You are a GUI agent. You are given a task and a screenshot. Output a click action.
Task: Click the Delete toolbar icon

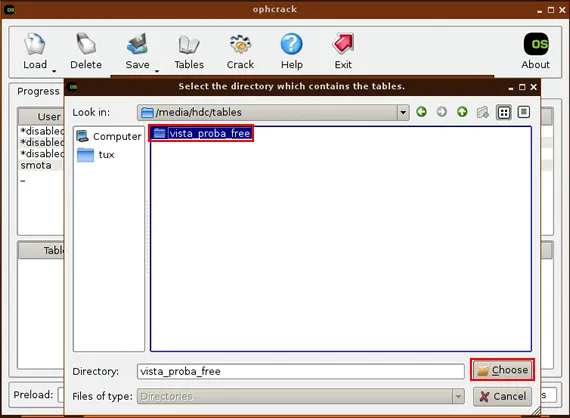coord(86,51)
